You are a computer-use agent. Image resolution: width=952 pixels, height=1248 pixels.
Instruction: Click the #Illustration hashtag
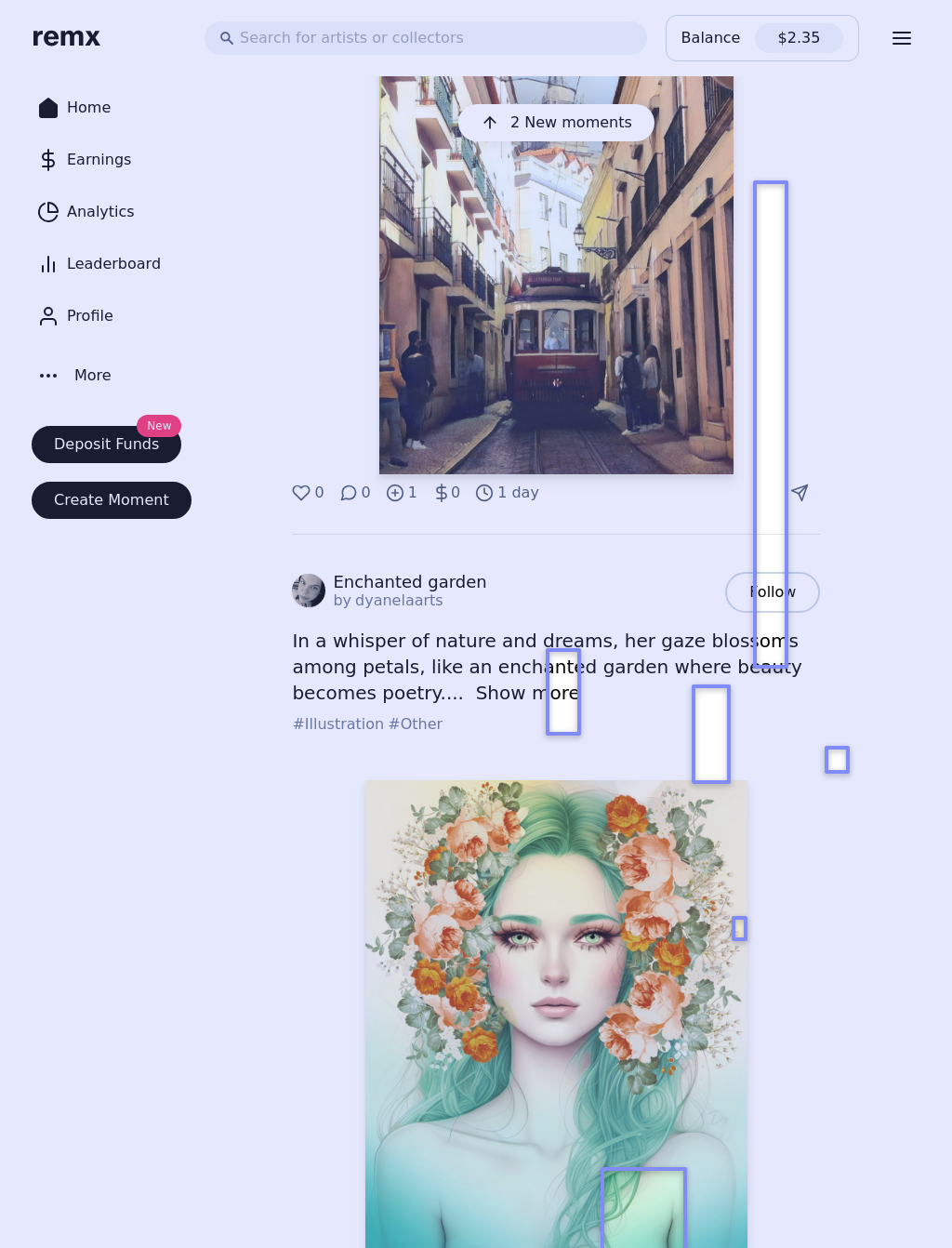click(338, 724)
